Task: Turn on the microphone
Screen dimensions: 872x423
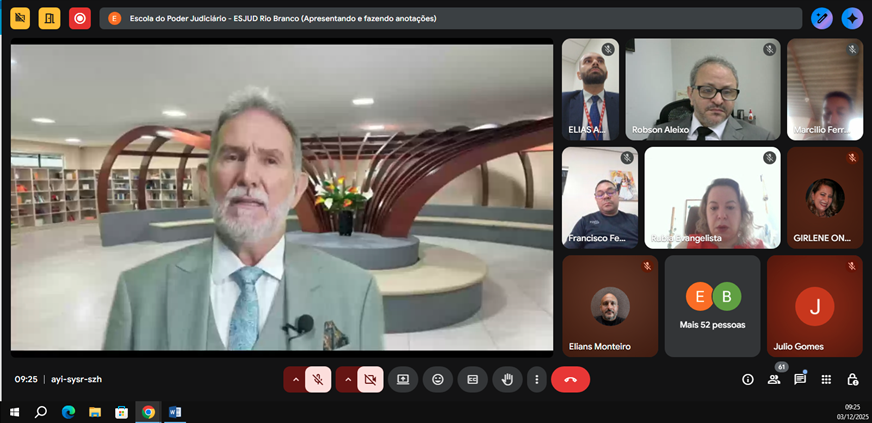Action: (318, 380)
